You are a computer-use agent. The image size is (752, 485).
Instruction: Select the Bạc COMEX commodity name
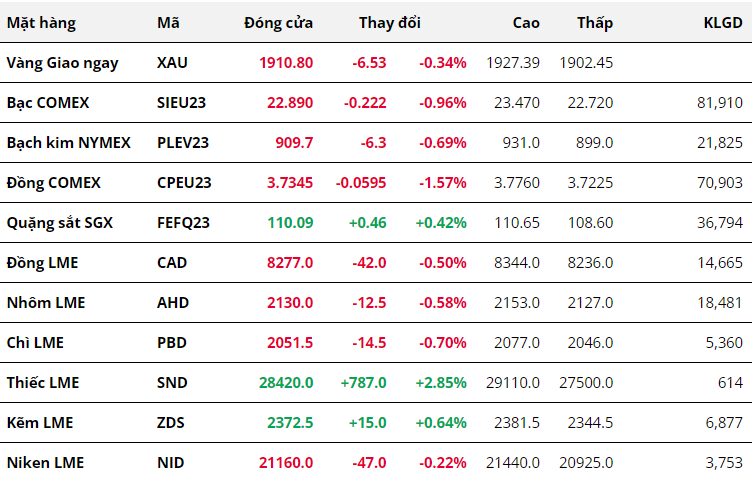[x=47, y=103]
